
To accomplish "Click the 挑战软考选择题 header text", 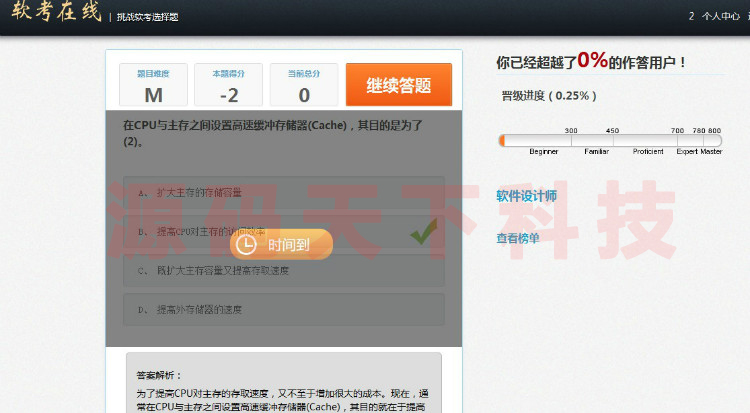I will point(147,17).
